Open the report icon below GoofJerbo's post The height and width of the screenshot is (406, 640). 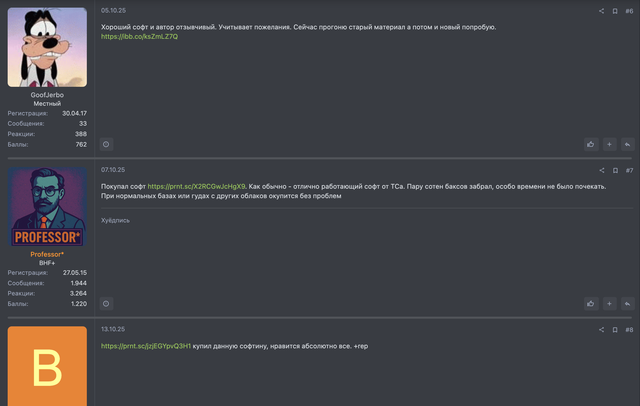click(x=107, y=144)
